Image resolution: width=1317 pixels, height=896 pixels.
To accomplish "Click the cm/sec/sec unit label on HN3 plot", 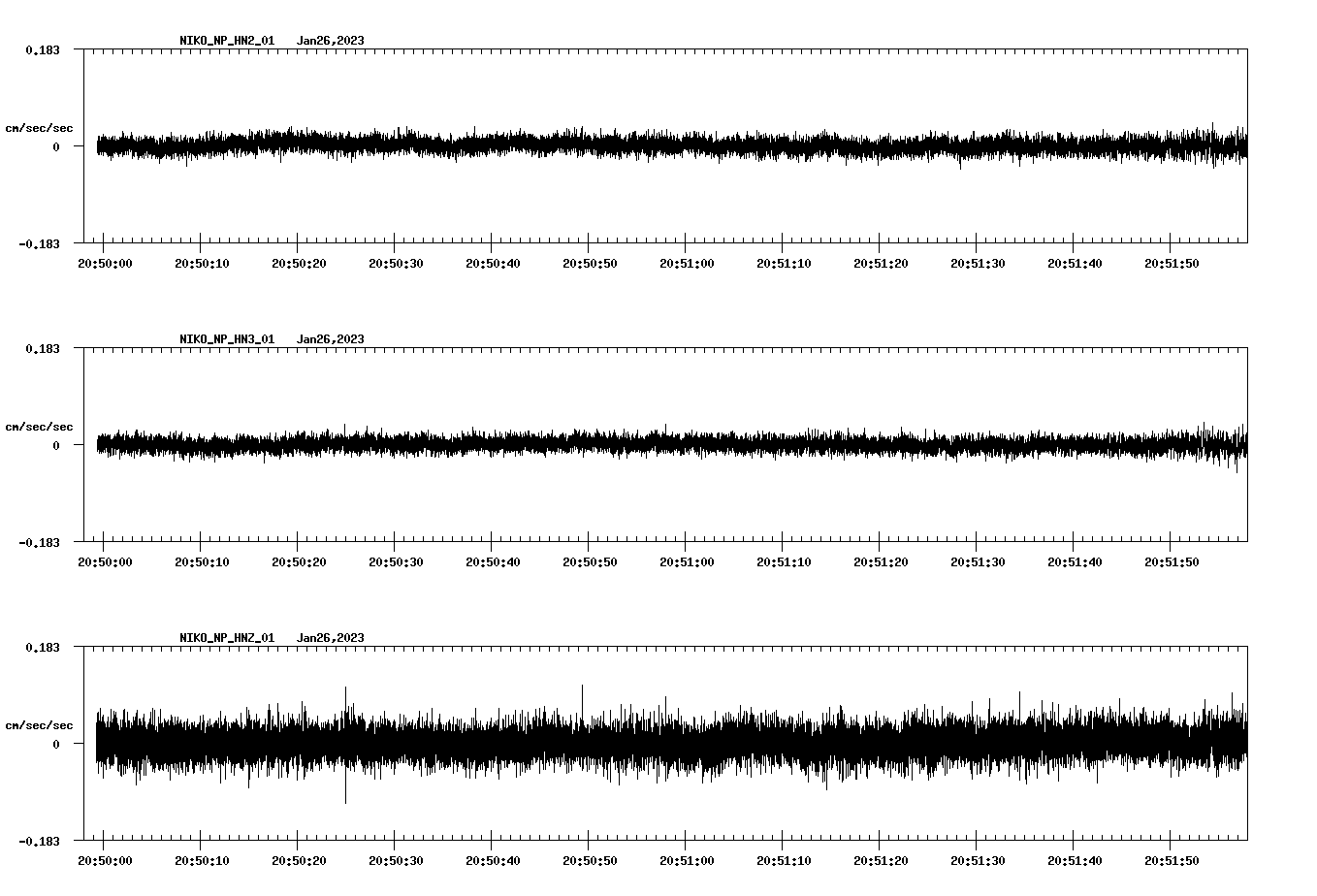I will pos(39,427).
